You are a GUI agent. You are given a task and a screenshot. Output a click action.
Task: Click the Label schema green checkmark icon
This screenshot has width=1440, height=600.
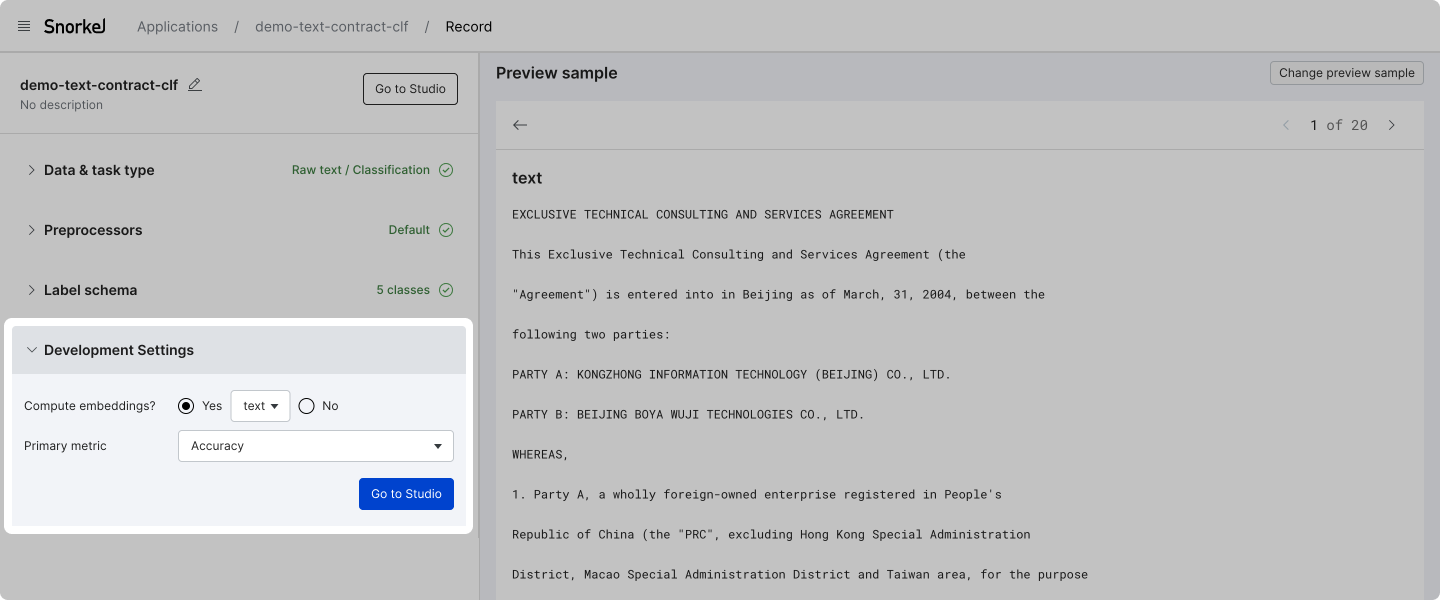[x=446, y=290]
